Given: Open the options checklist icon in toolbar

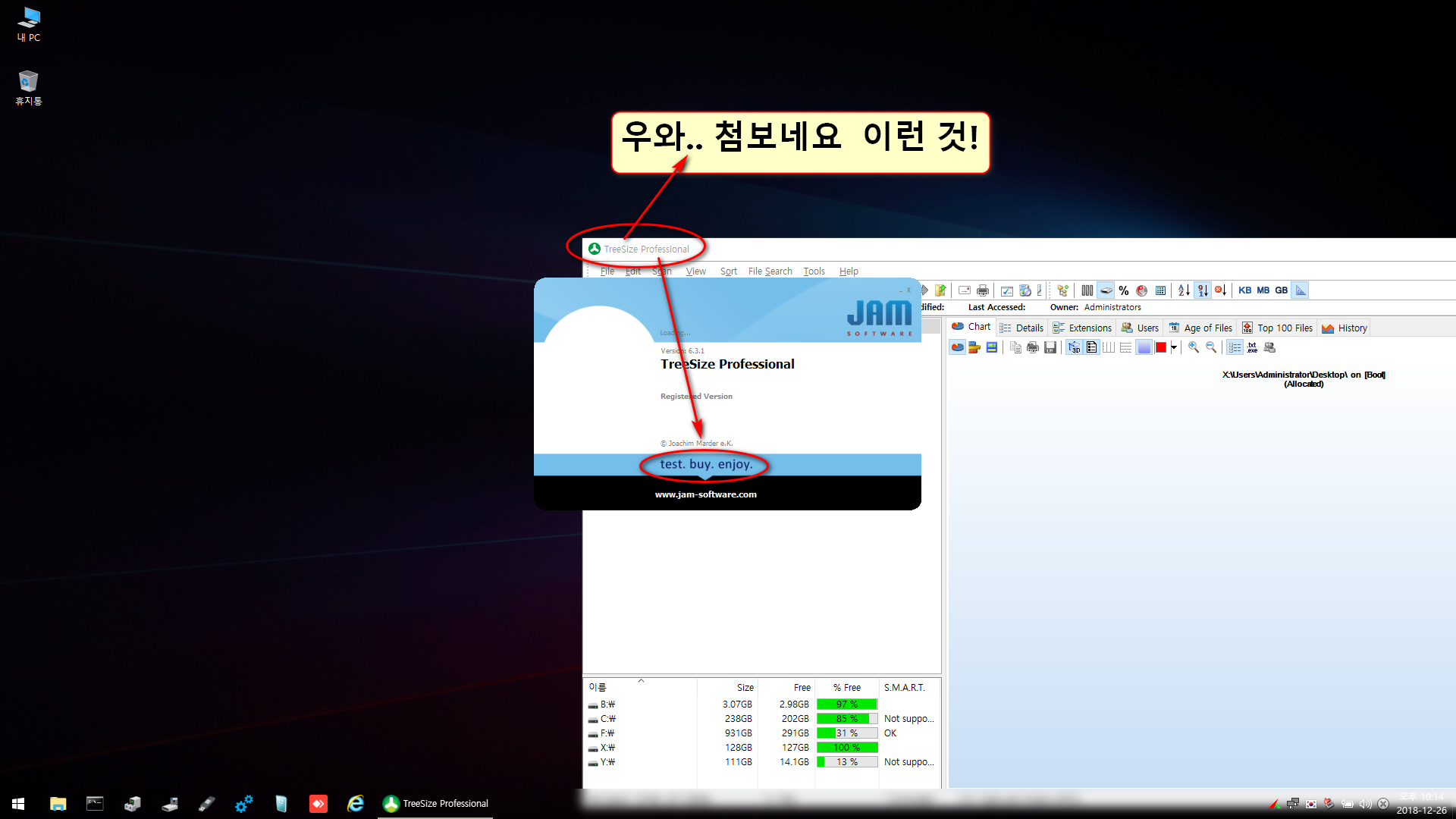Looking at the screenshot, I should pos(1007,290).
